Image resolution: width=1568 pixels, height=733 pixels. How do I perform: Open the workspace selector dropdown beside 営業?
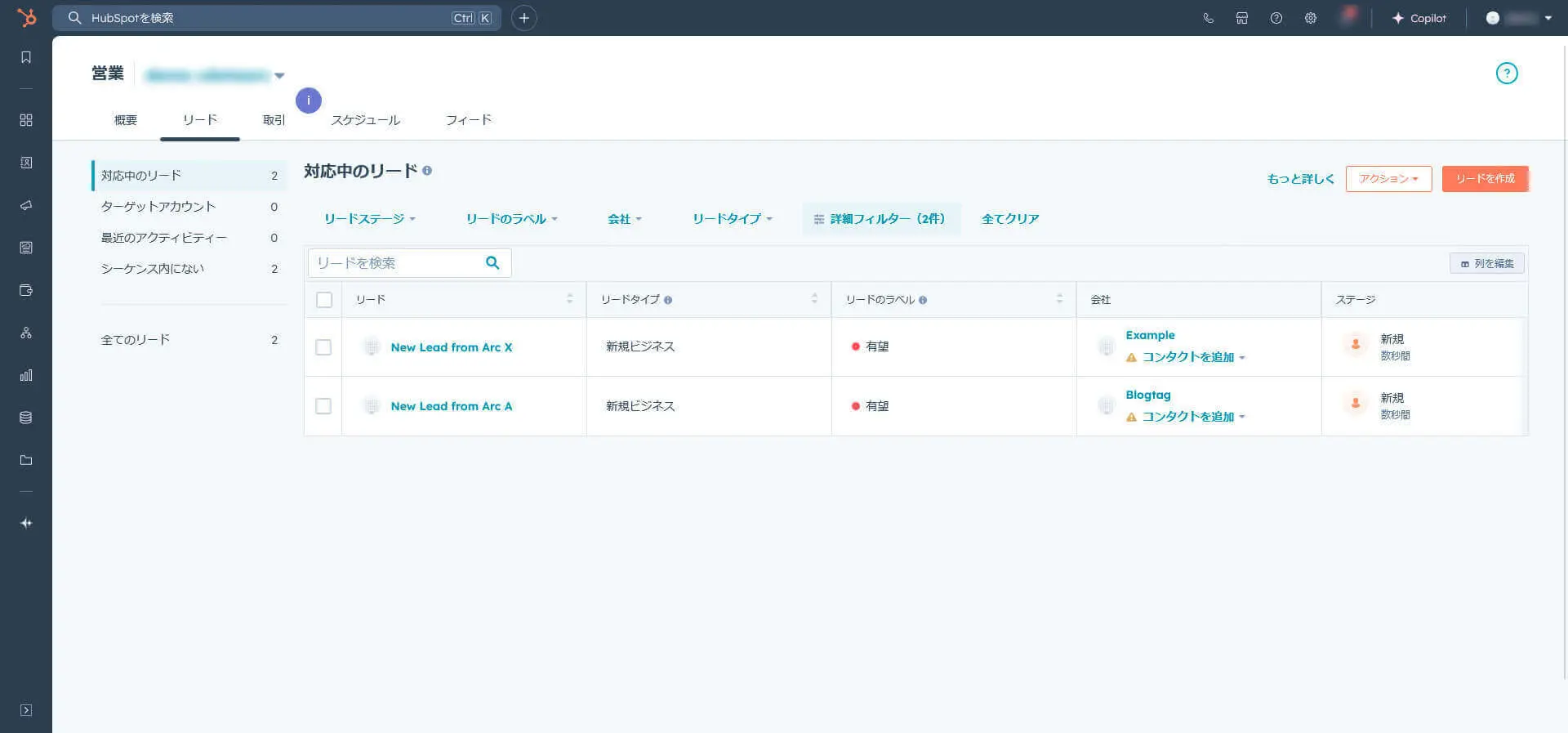click(x=213, y=75)
